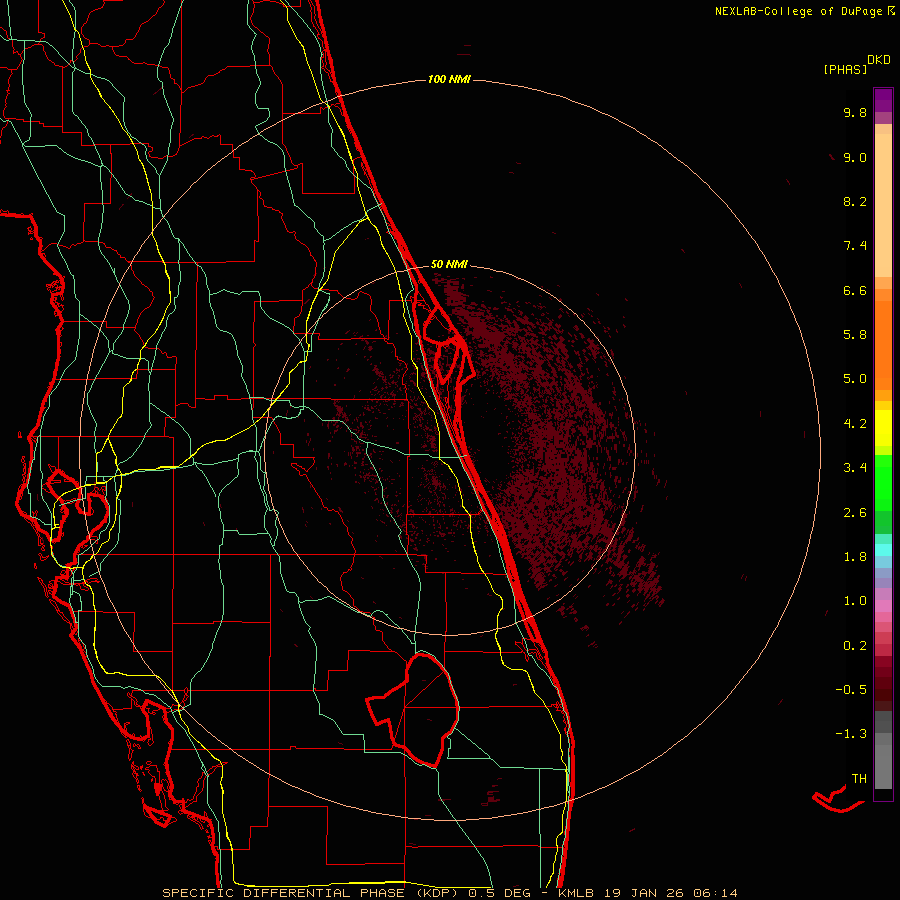Click the 100 NMI range ring label
This screenshot has height=900, width=900.
tap(449, 79)
